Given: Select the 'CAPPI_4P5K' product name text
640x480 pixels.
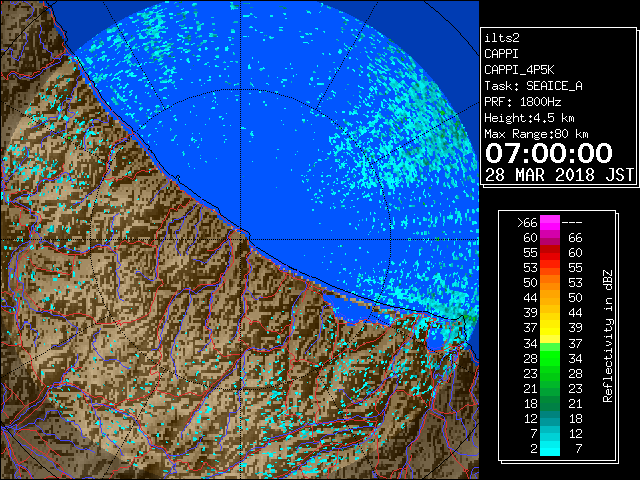Looking at the screenshot, I should [x=519, y=70].
